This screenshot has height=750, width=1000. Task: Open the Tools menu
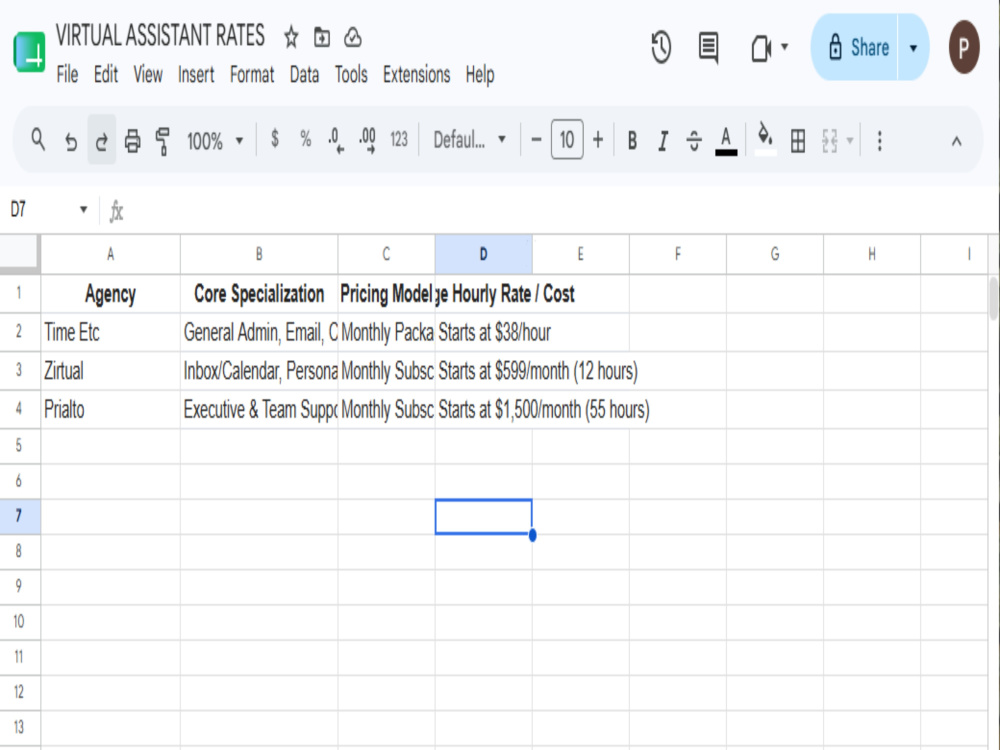click(x=351, y=75)
